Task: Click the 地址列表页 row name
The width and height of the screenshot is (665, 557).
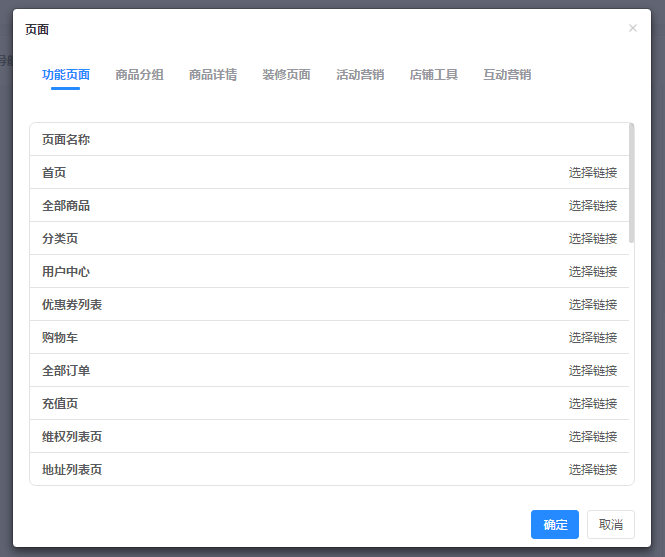Action: pos(72,470)
